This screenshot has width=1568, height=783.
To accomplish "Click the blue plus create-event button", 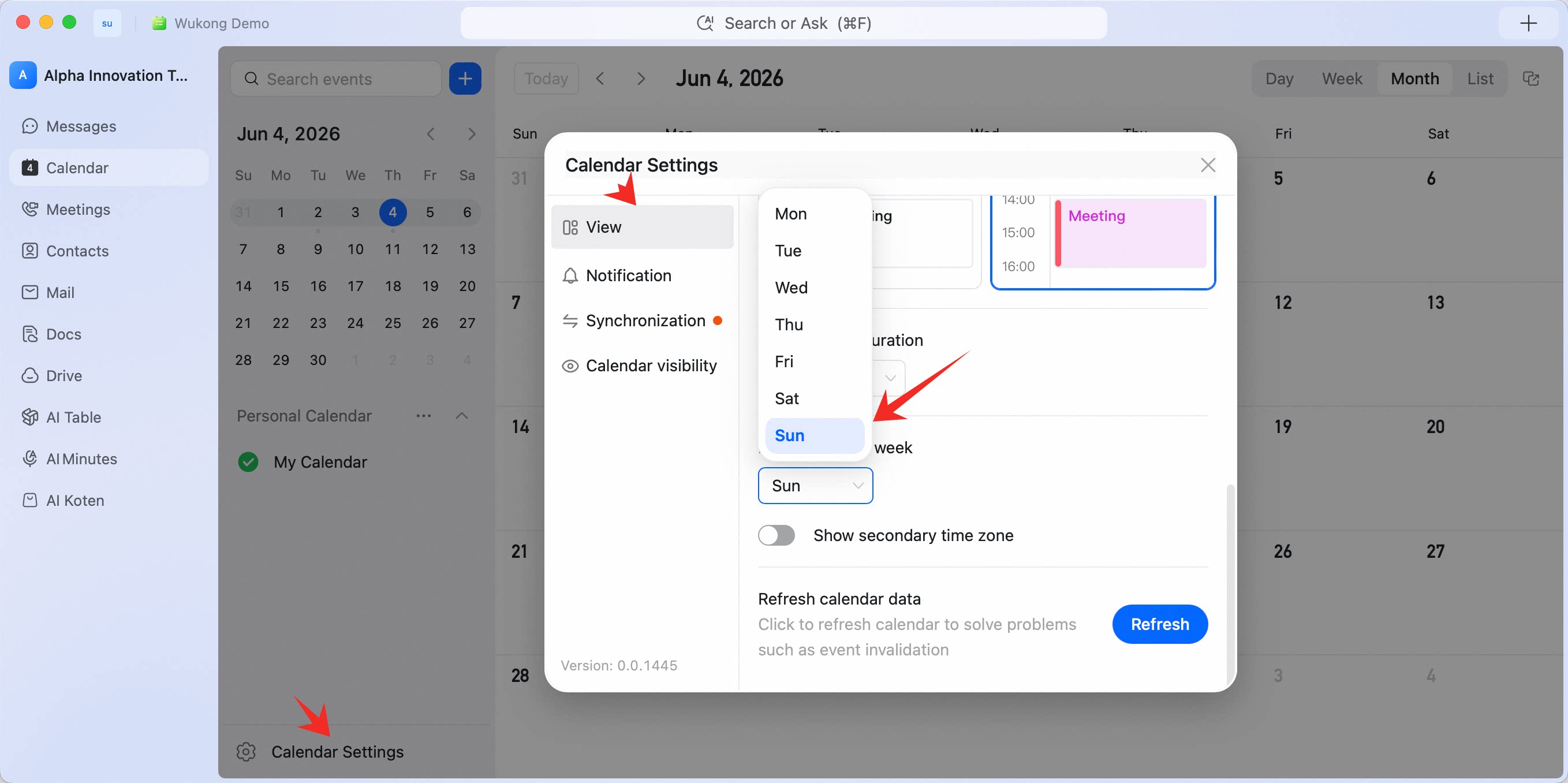I will (465, 79).
